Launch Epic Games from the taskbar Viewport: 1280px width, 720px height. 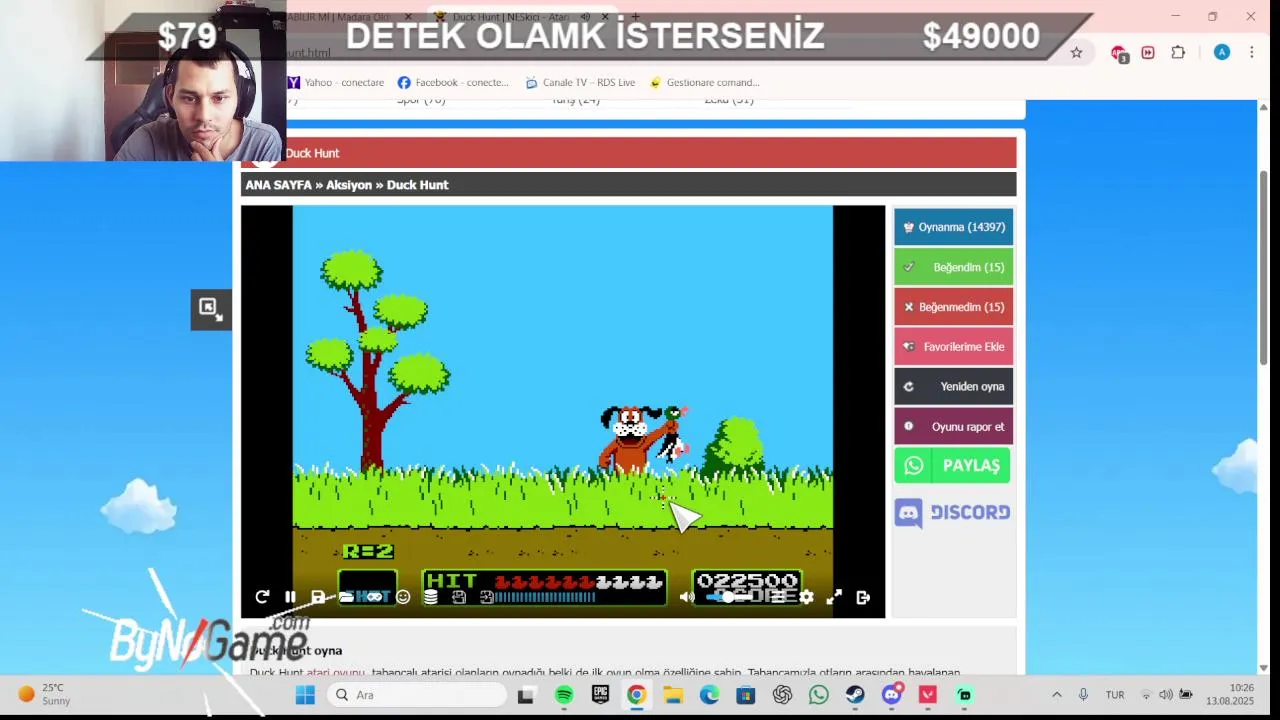600,695
